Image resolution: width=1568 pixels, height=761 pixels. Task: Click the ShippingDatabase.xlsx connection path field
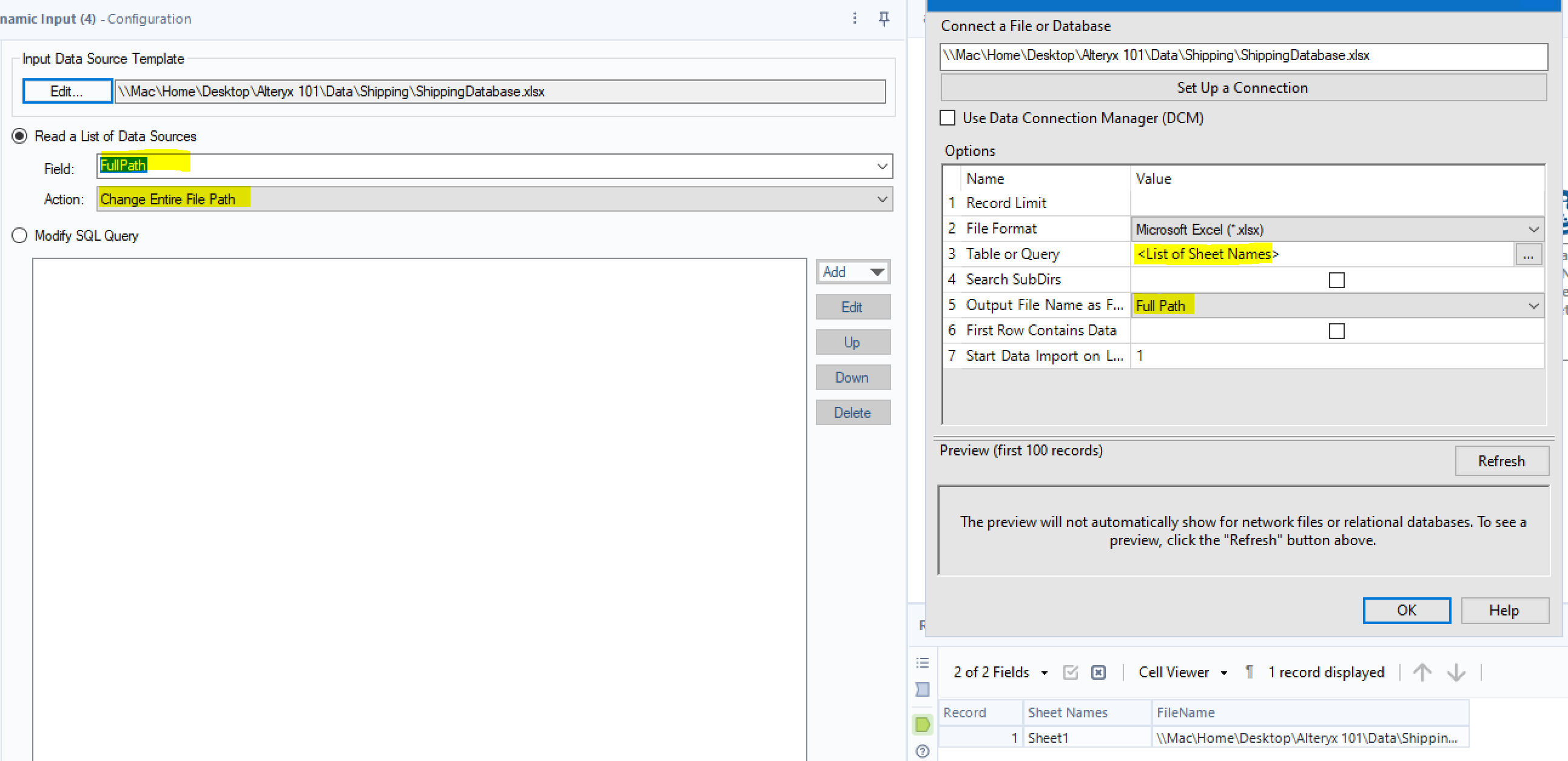(1242, 56)
